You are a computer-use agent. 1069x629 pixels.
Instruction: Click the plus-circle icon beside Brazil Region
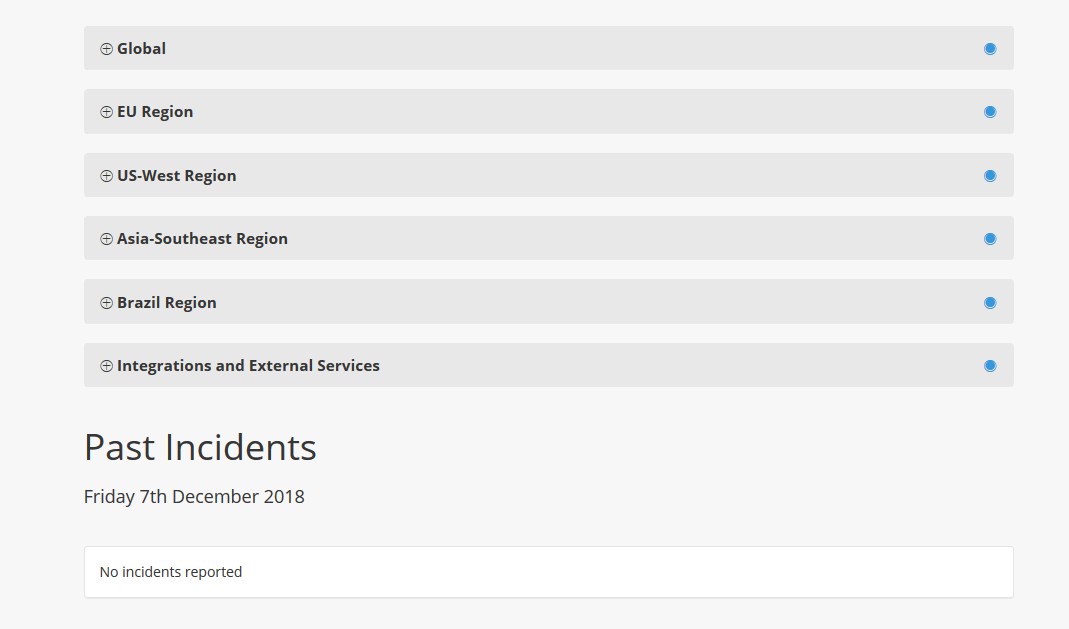coord(106,303)
